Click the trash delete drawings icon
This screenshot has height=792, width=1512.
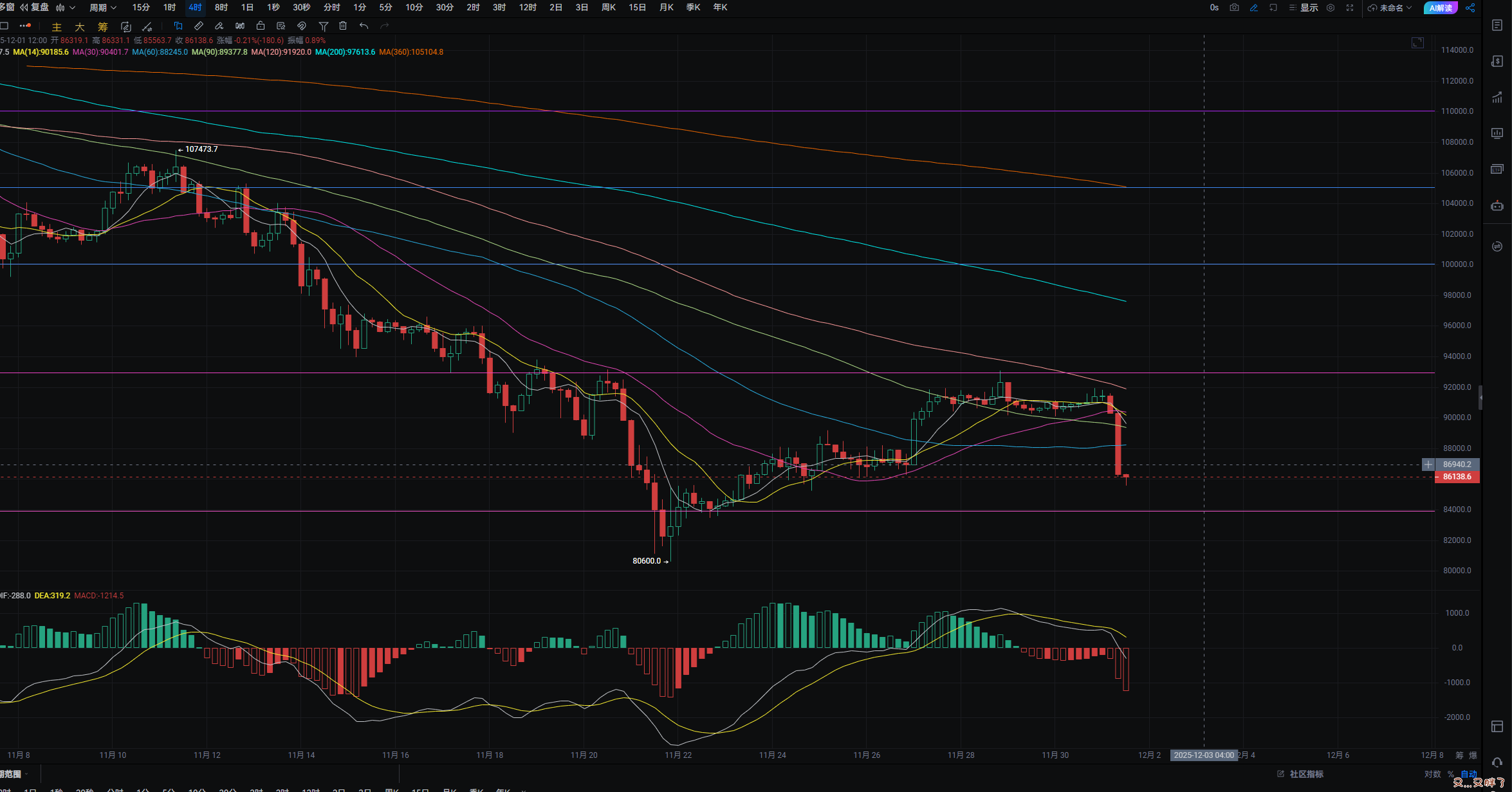pos(343,26)
